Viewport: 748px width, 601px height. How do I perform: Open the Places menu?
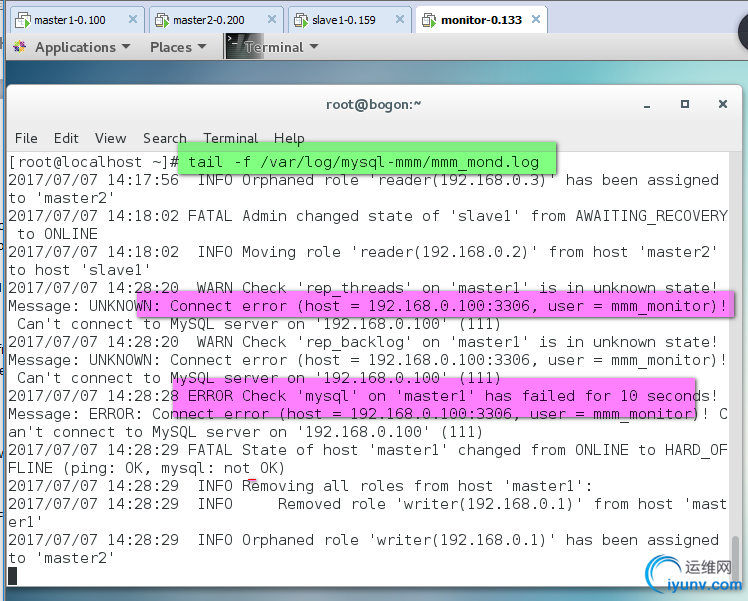click(x=178, y=47)
